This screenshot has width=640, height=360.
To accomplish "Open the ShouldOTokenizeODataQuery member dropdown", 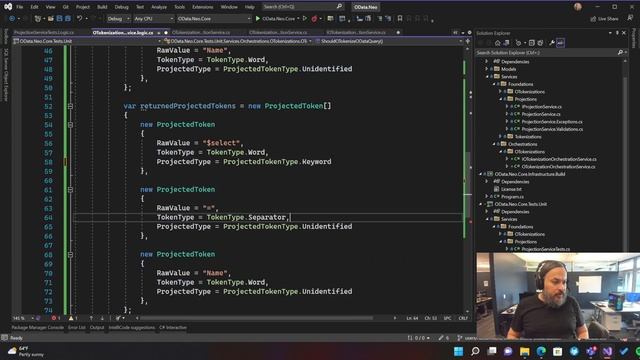I will [388, 41].
